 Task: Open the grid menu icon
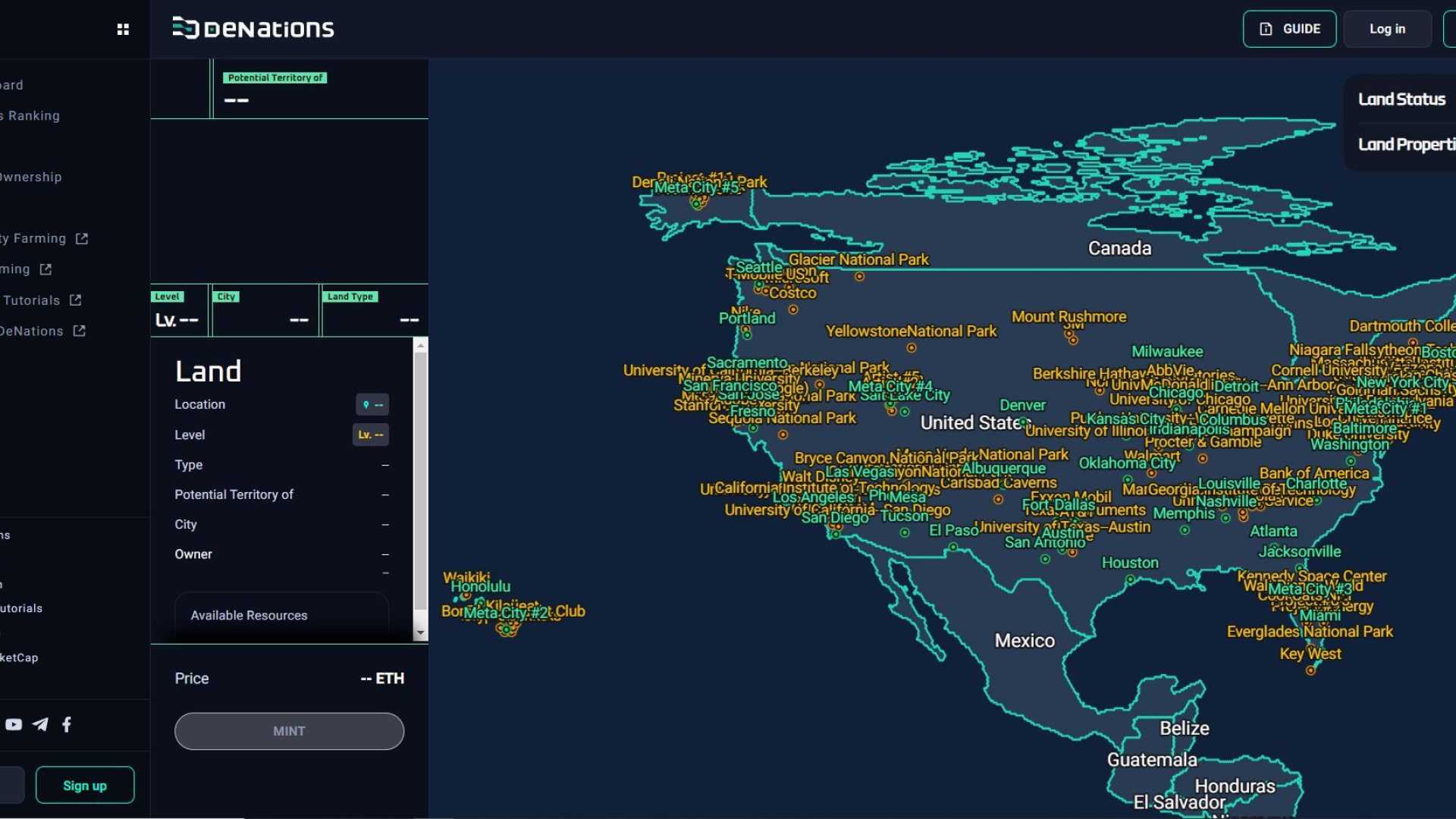[x=123, y=30]
